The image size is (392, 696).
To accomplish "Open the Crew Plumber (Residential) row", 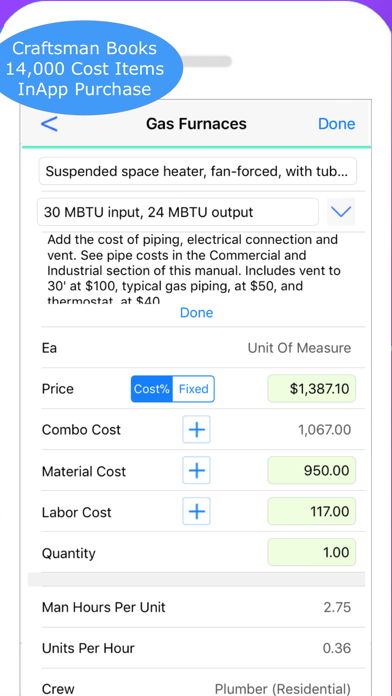I will point(203,683).
